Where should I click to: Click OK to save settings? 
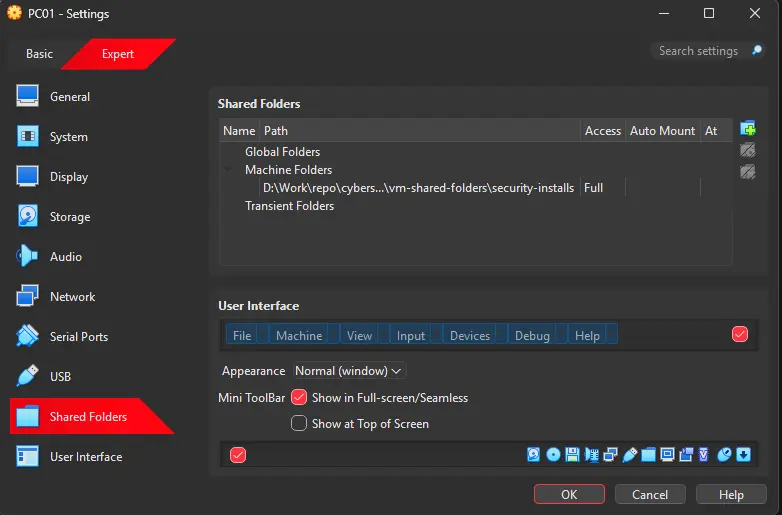pyautogui.click(x=569, y=494)
